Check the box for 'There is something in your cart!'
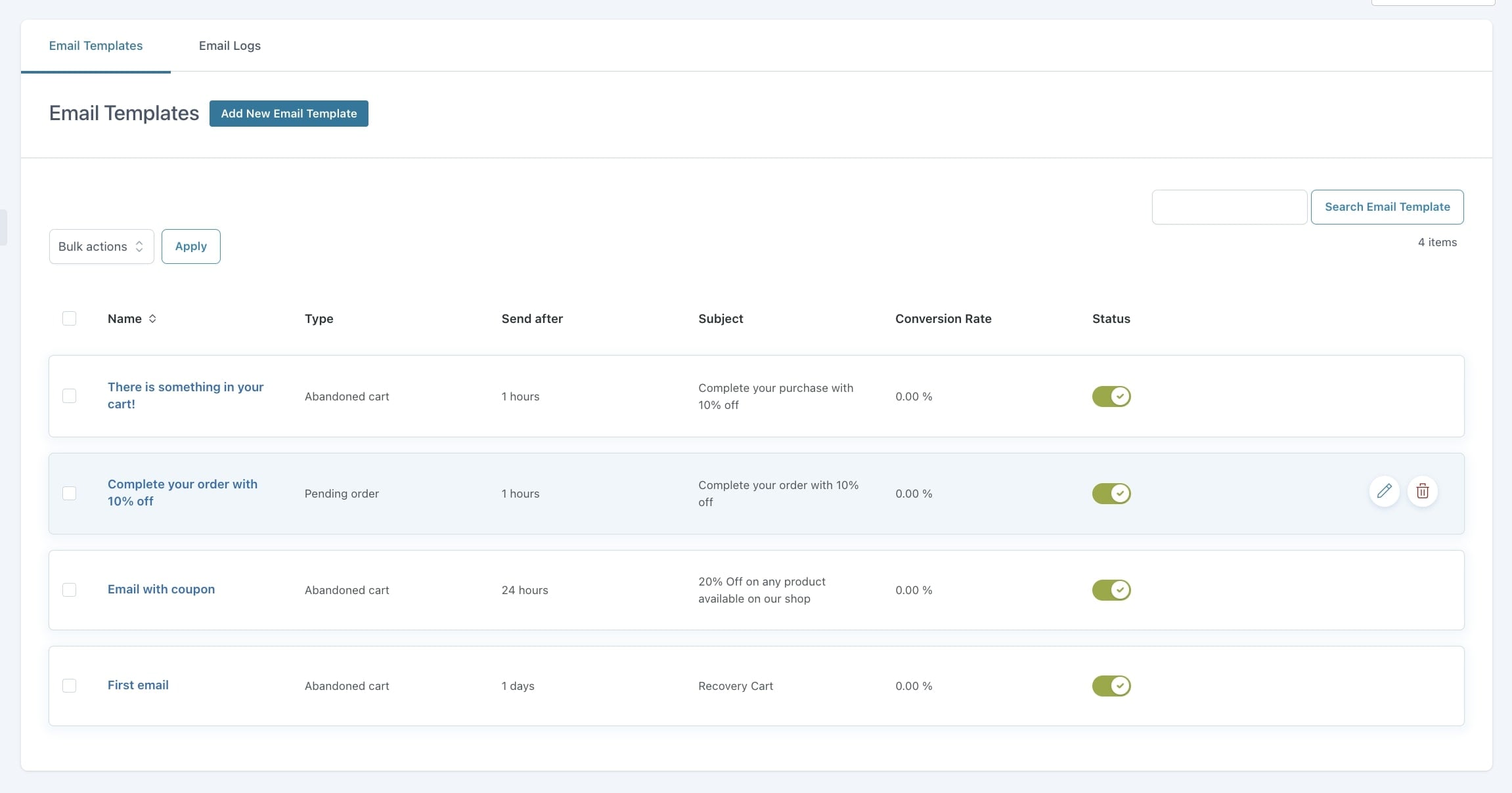The height and width of the screenshot is (793, 1512). pos(69,396)
